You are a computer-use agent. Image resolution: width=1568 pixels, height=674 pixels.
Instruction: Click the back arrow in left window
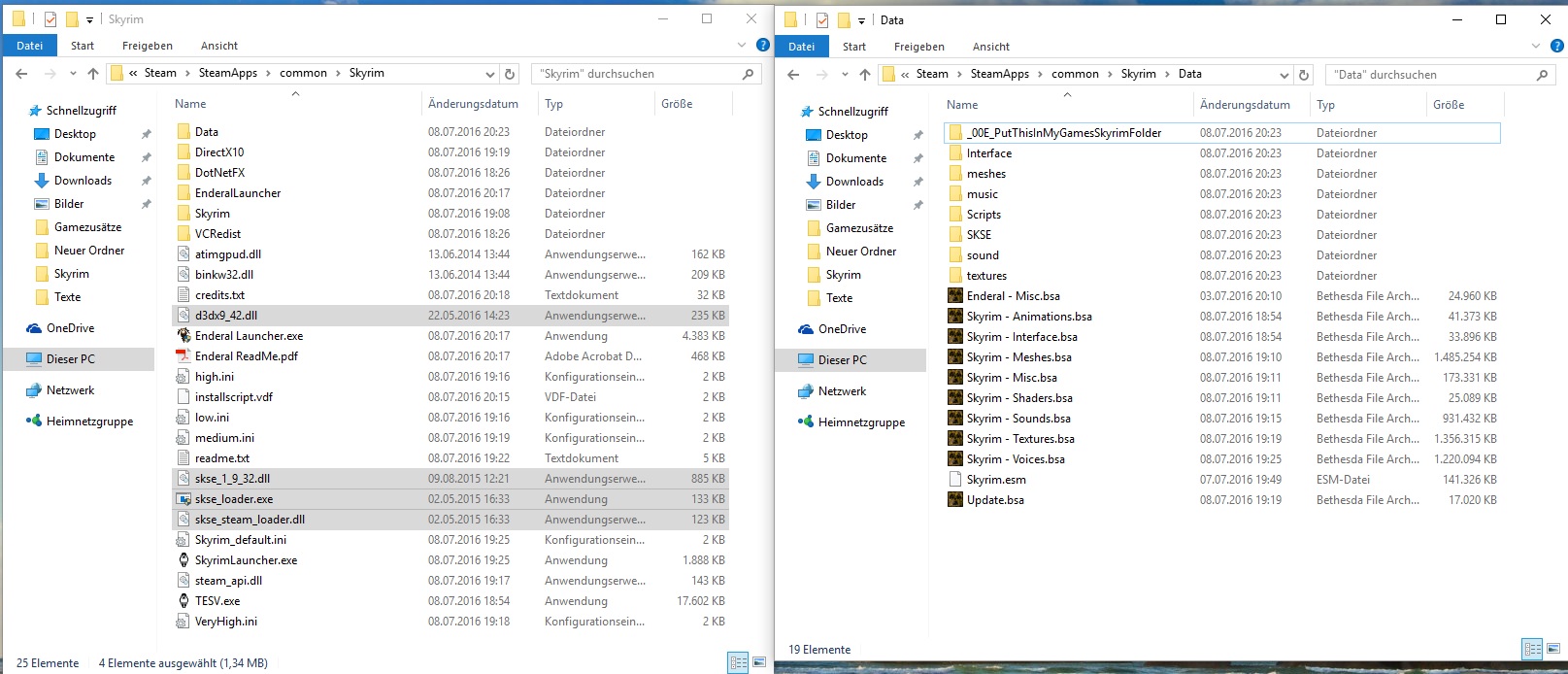pyautogui.click(x=21, y=74)
